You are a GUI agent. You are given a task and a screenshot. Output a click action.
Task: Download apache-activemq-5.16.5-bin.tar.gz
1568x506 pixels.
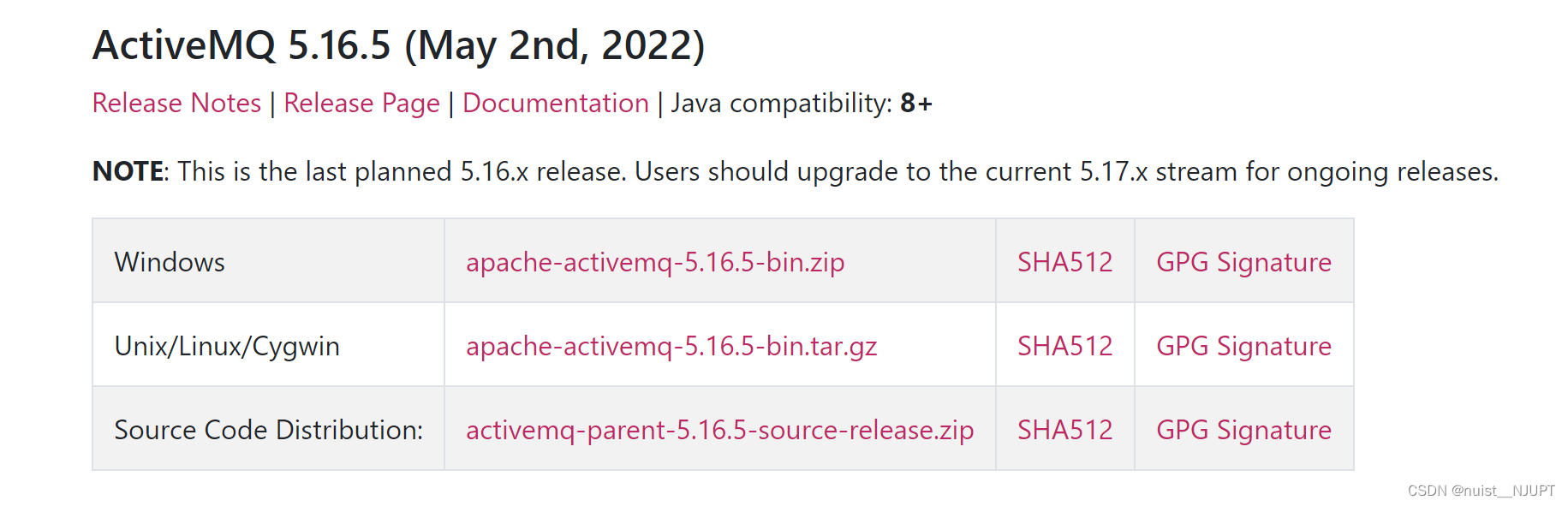671,346
